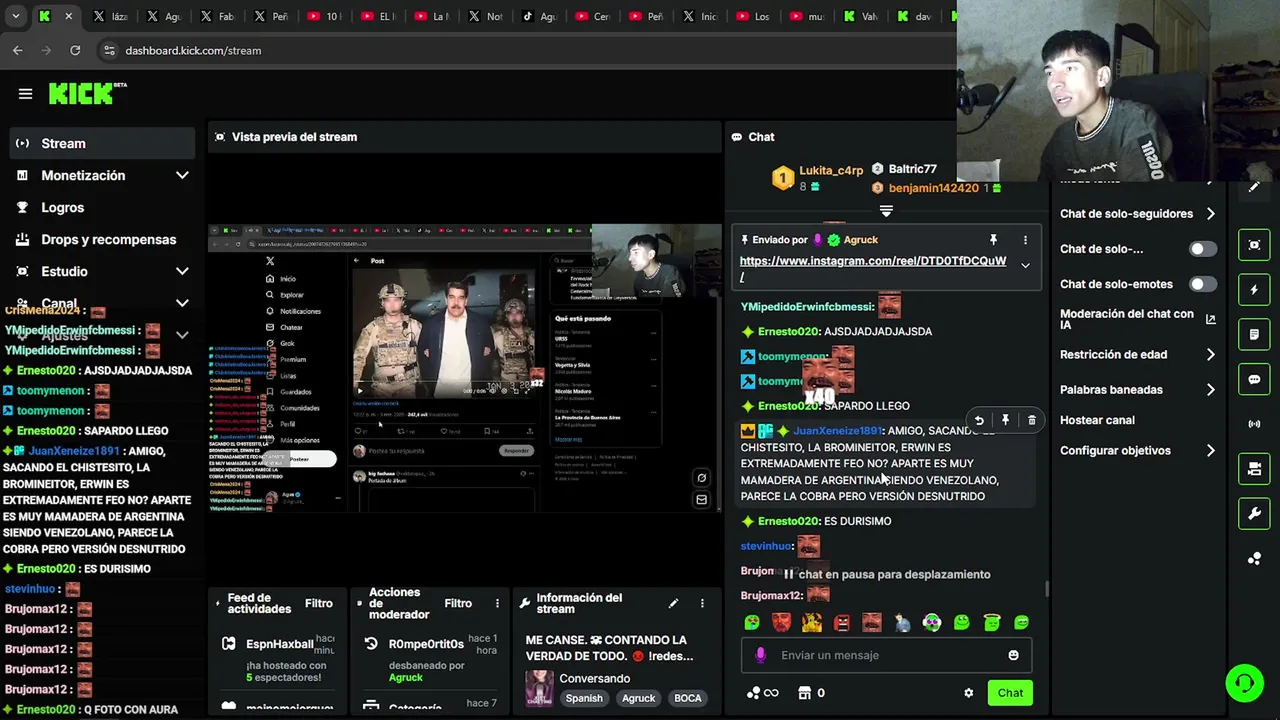This screenshot has width=1280, height=720.
Task: Open Configurar objetivos settings
Action: (1137, 451)
